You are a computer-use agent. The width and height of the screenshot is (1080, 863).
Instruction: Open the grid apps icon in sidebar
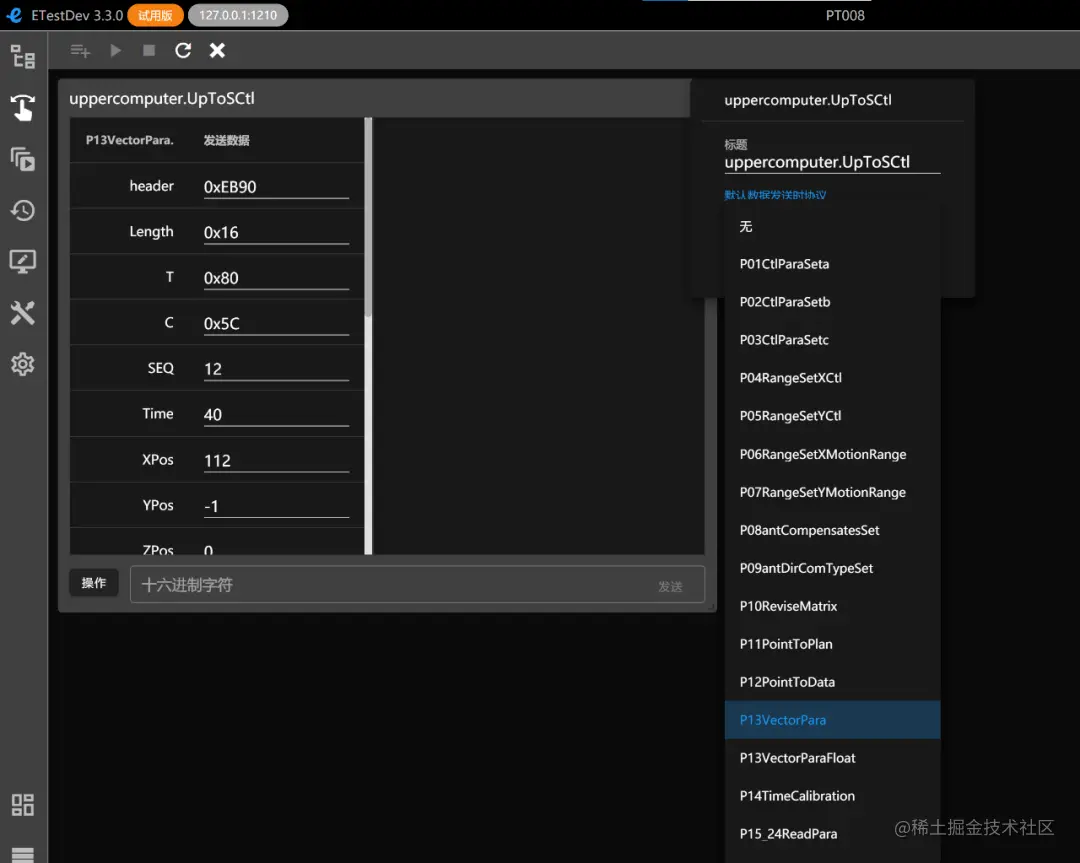[23, 804]
